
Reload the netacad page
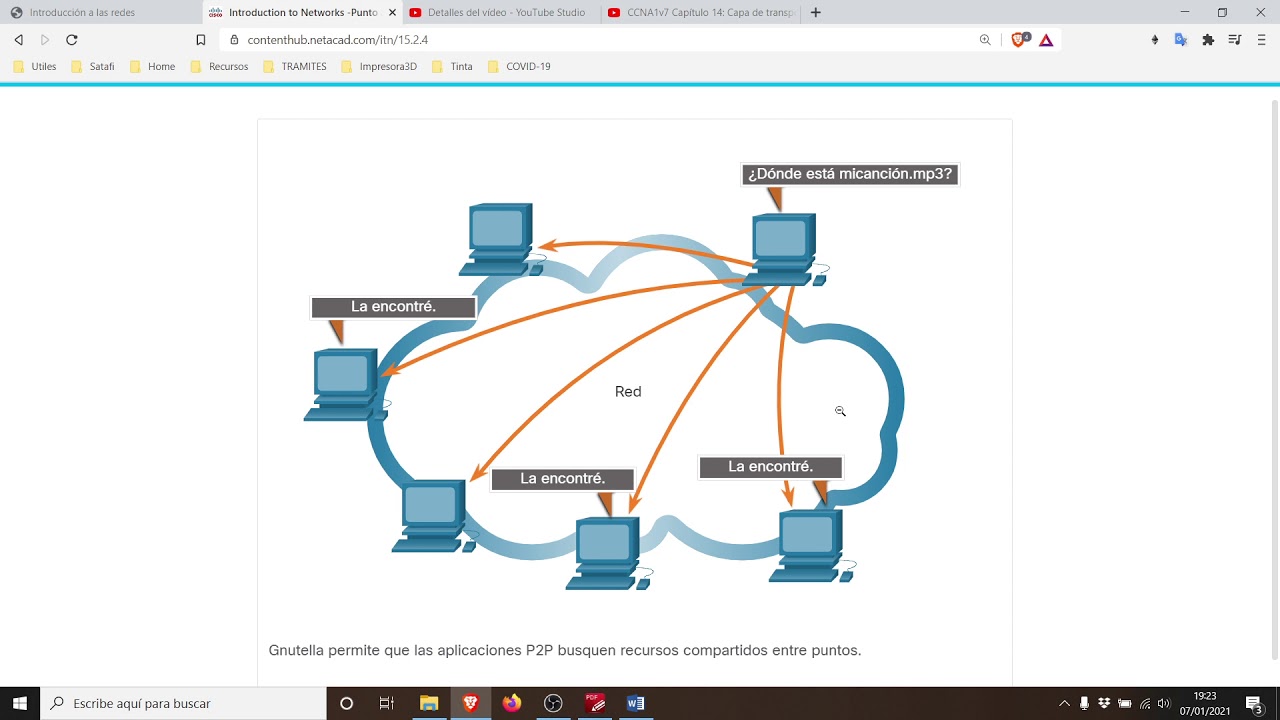click(x=72, y=40)
